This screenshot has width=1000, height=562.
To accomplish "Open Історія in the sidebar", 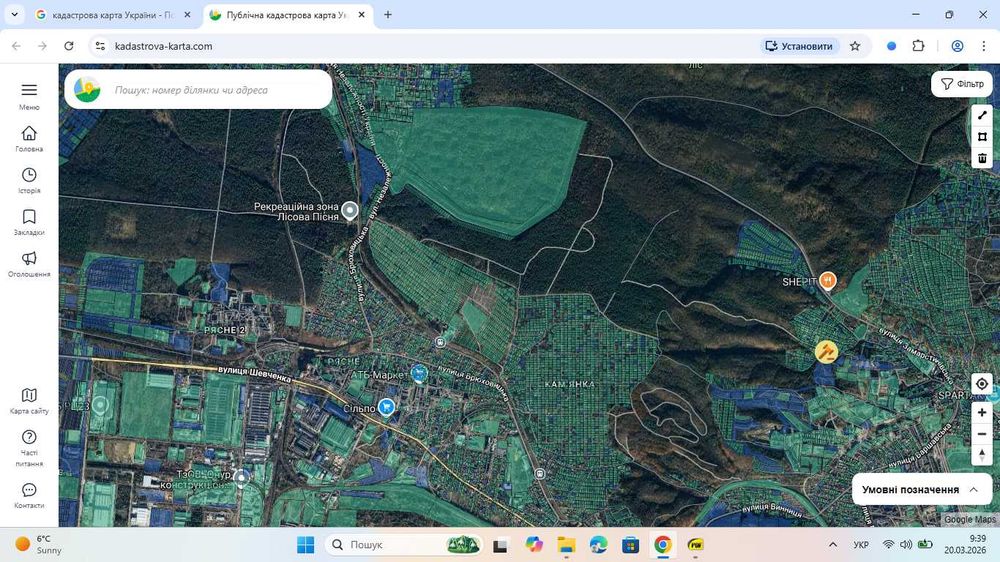I will pos(29,181).
